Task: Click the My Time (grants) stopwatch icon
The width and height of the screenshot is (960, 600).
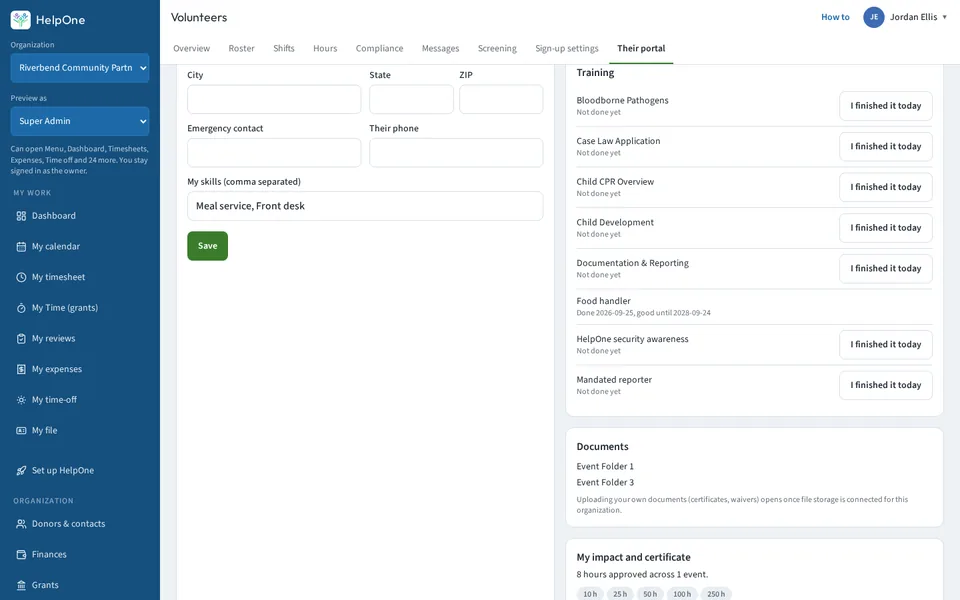Action: (x=21, y=308)
